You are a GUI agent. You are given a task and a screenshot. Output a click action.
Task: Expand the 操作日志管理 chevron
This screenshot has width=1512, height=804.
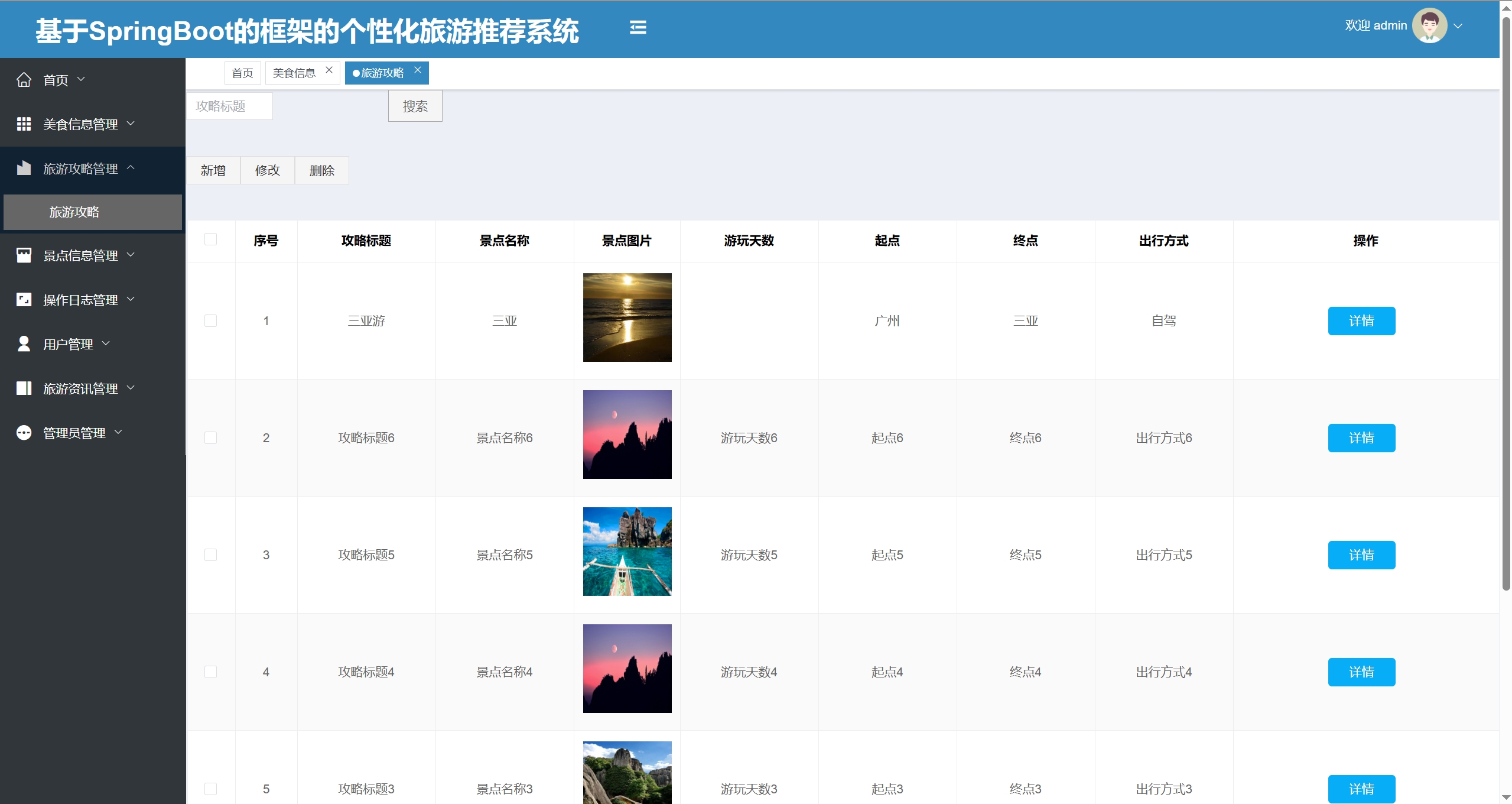tap(131, 299)
